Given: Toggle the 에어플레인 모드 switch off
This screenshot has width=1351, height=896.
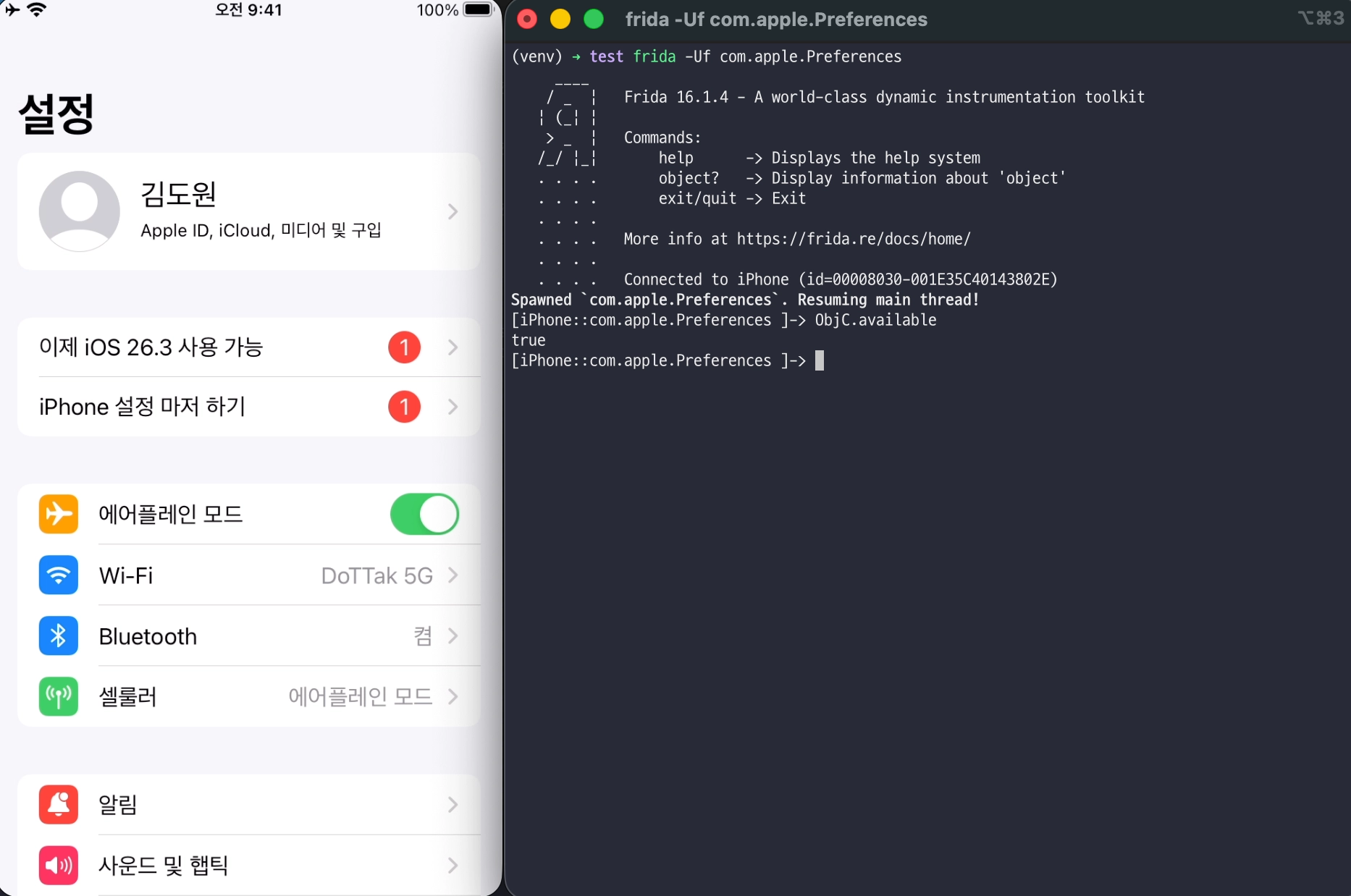Looking at the screenshot, I should point(425,514).
